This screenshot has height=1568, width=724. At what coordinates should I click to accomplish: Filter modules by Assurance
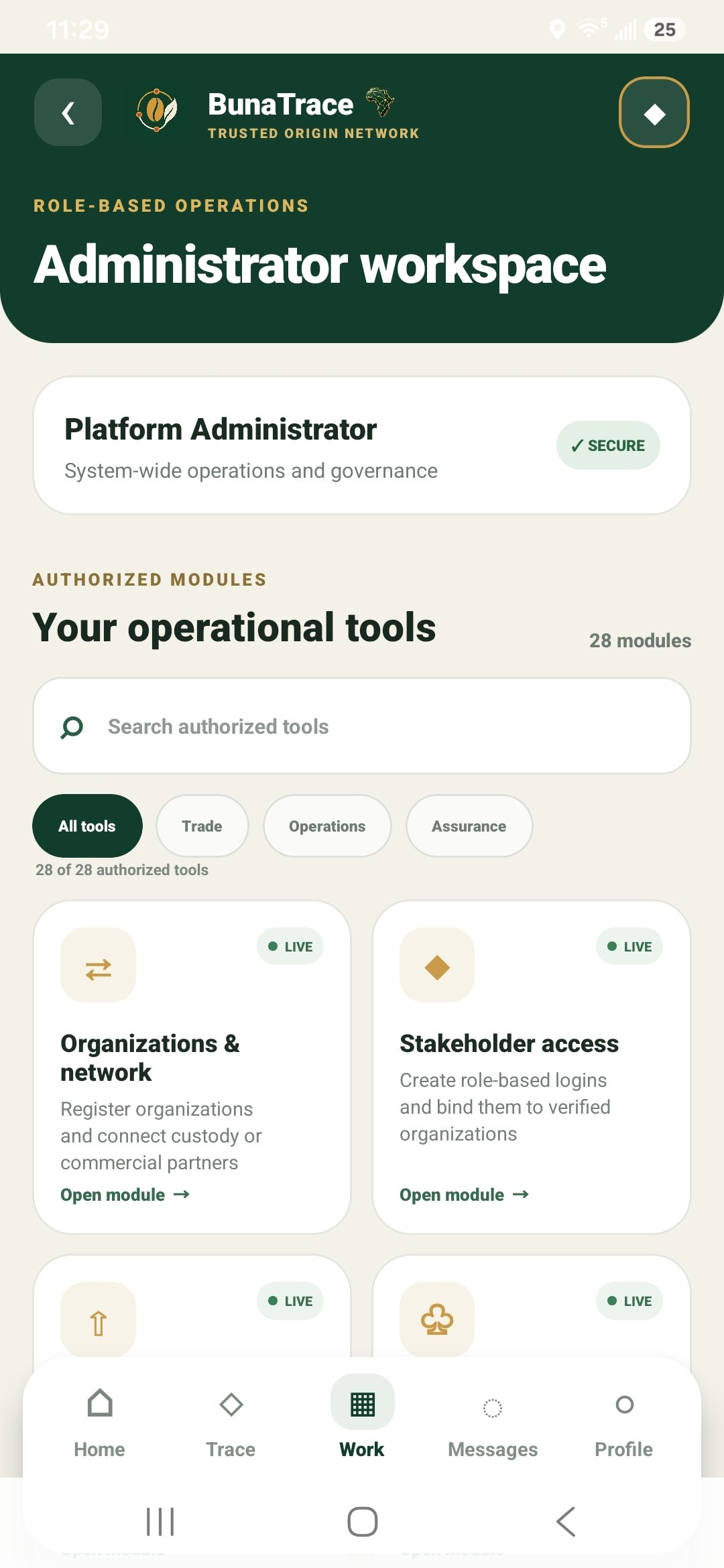[469, 826]
